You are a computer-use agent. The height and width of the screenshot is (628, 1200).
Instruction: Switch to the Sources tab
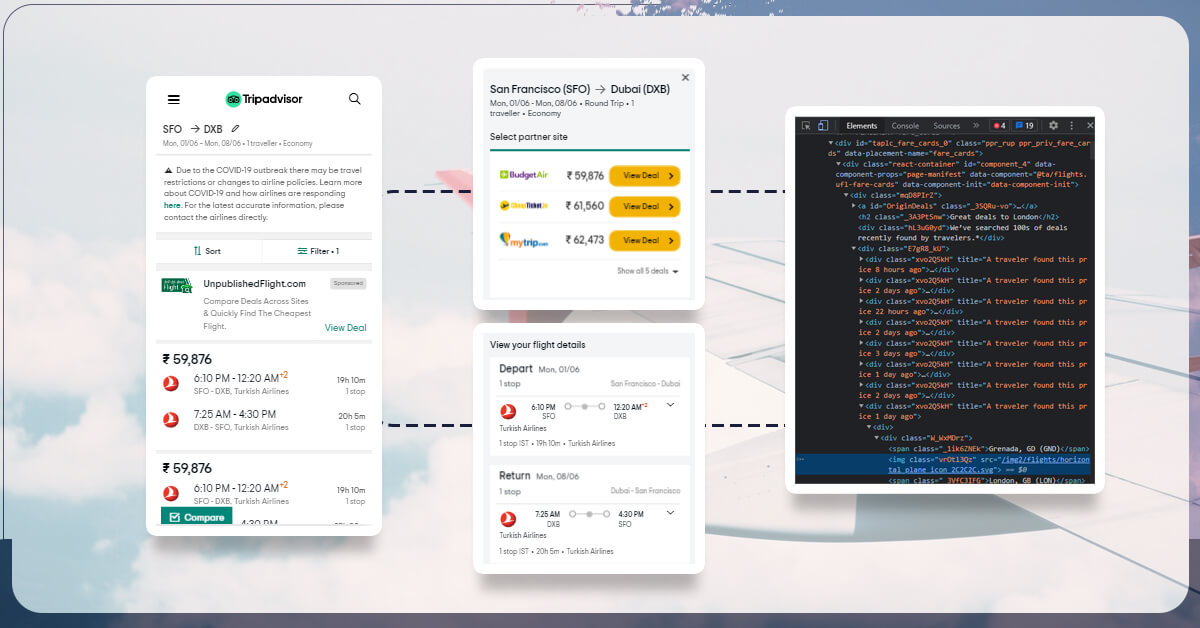[947, 126]
